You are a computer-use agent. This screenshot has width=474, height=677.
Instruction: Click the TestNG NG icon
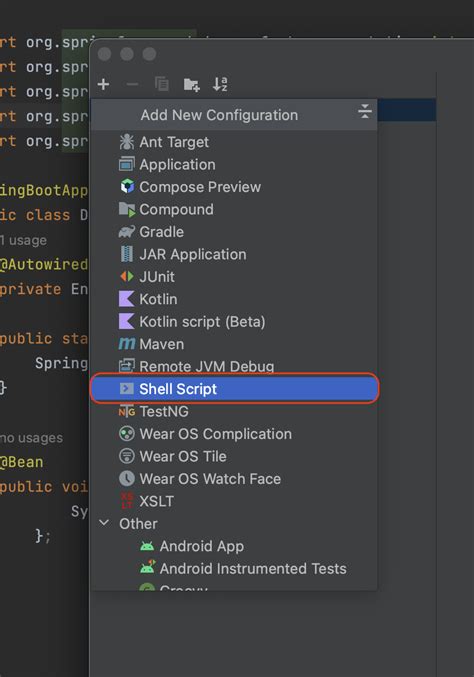tap(126, 411)
